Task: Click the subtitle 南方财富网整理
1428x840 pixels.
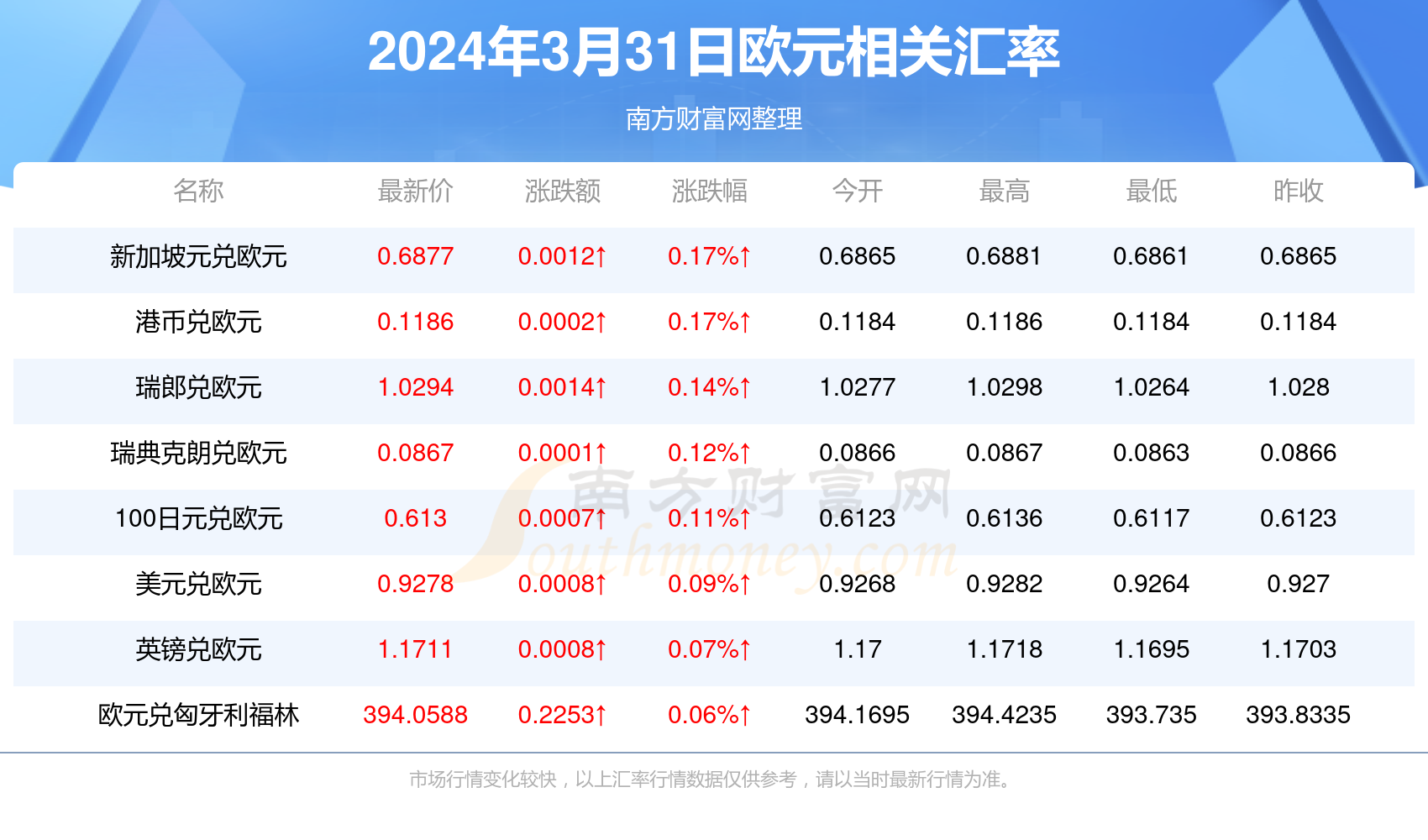Action: (714, 119)
